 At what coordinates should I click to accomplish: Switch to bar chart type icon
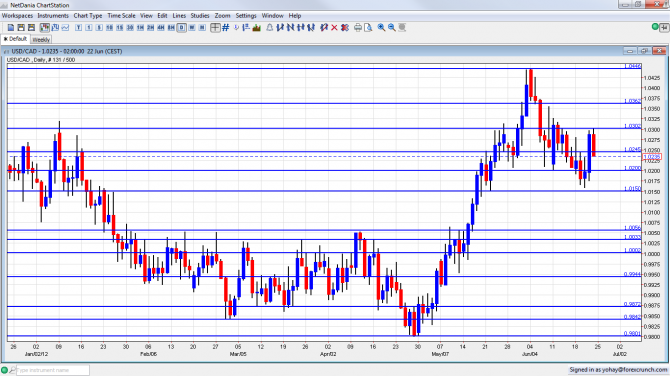point(55,27)
